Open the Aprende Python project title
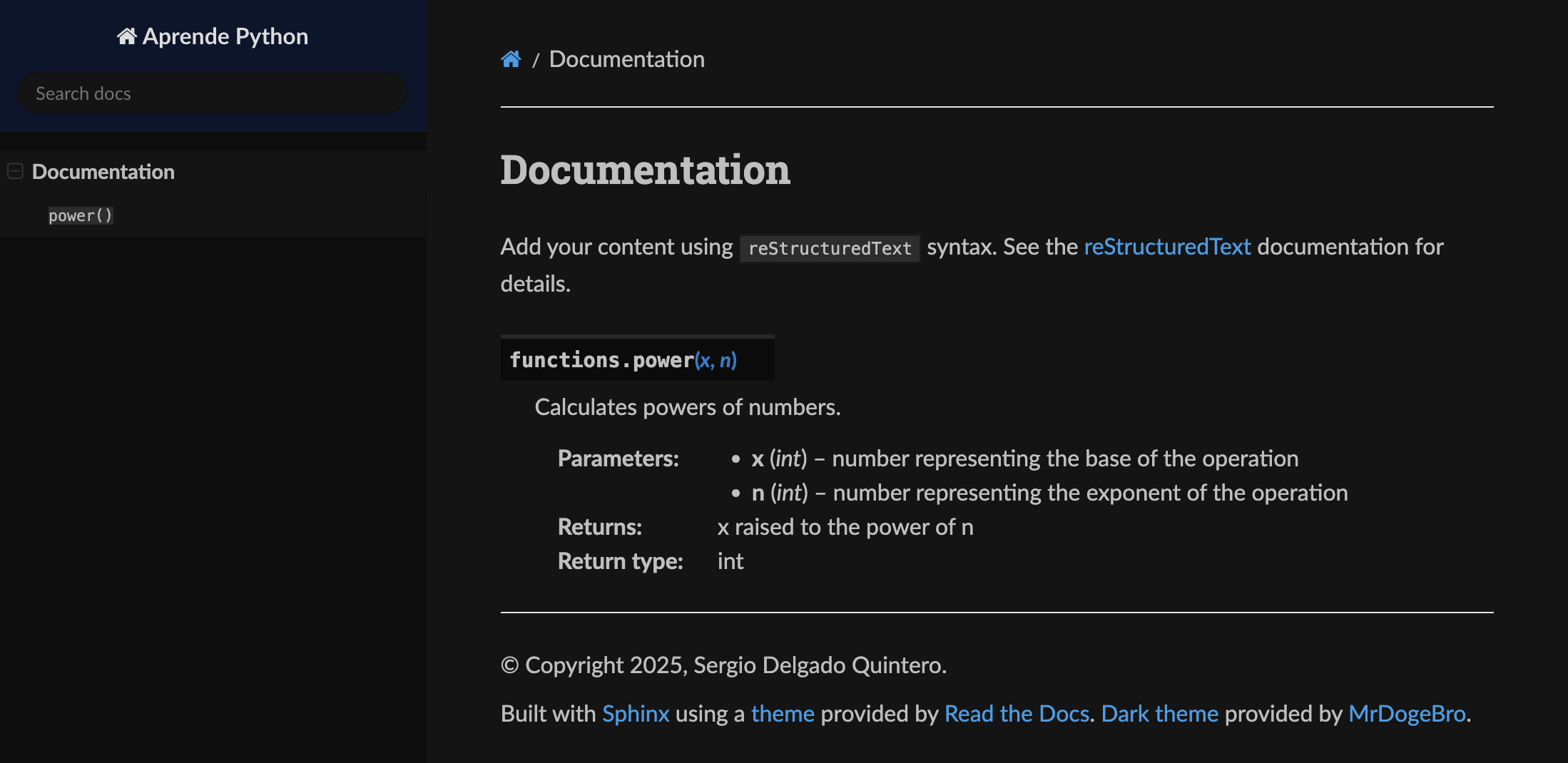The height and width of the screenshot is (763, 1568). (225, 36)
